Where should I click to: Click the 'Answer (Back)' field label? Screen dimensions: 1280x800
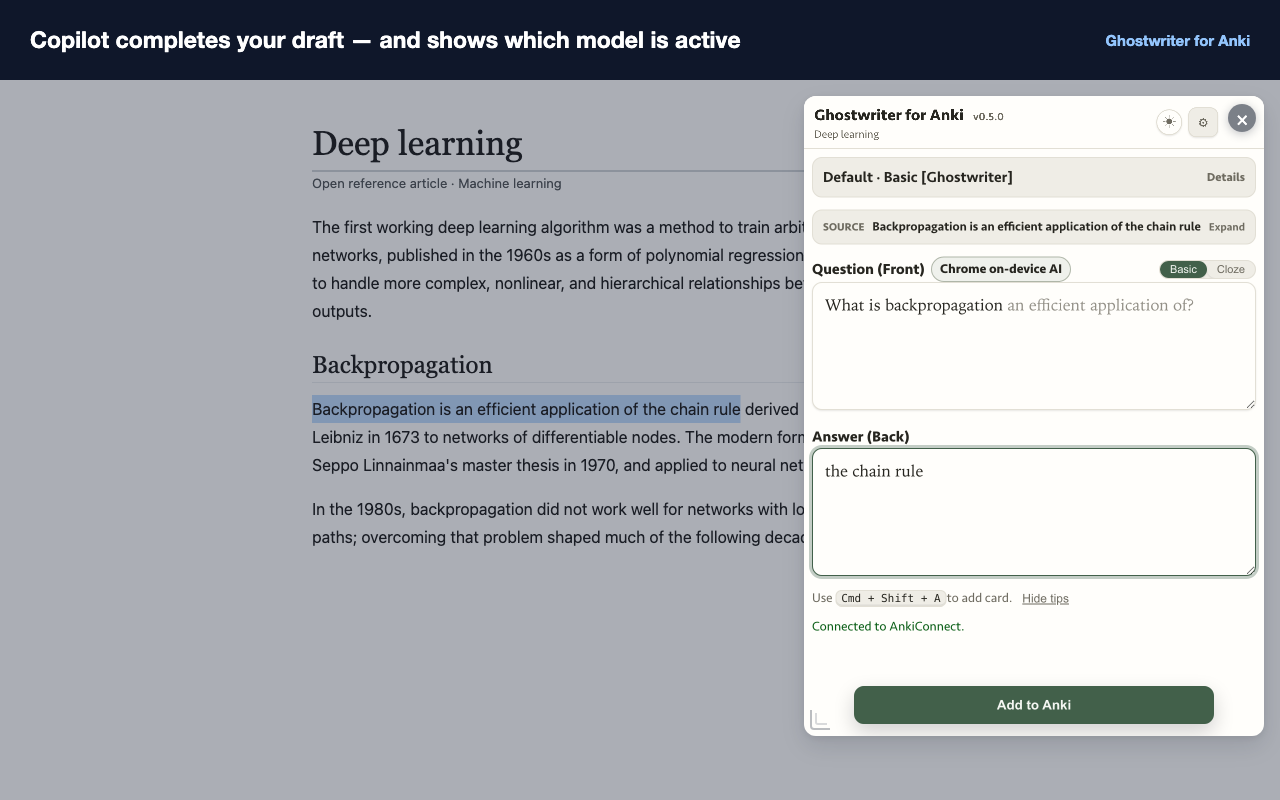pos(861,437)
